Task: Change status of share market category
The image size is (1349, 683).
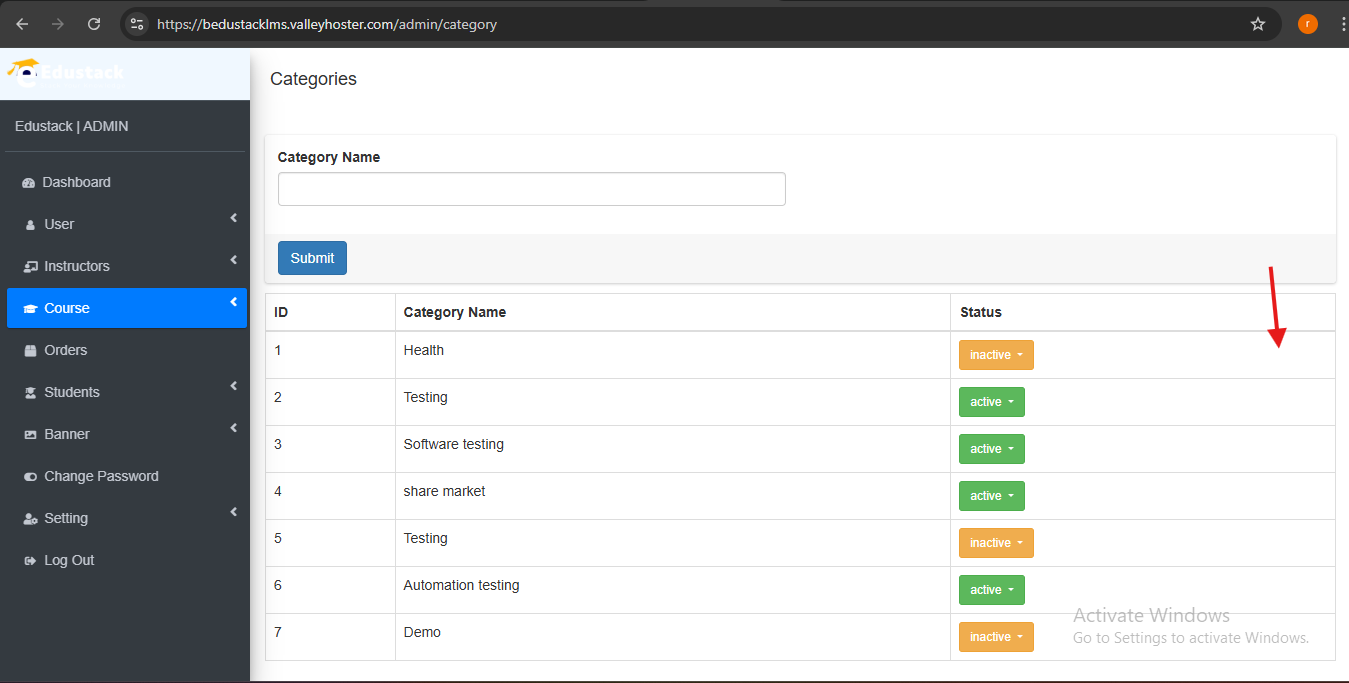Action: click(x=991, y=496)
